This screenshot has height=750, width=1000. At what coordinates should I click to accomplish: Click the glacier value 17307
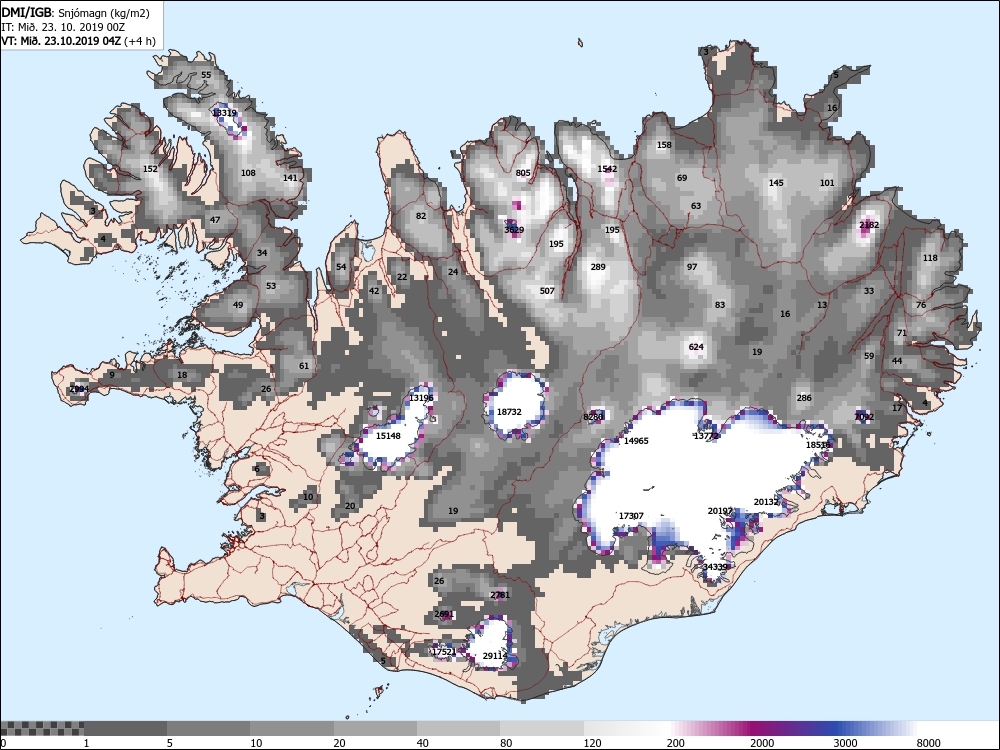point(631,516)
